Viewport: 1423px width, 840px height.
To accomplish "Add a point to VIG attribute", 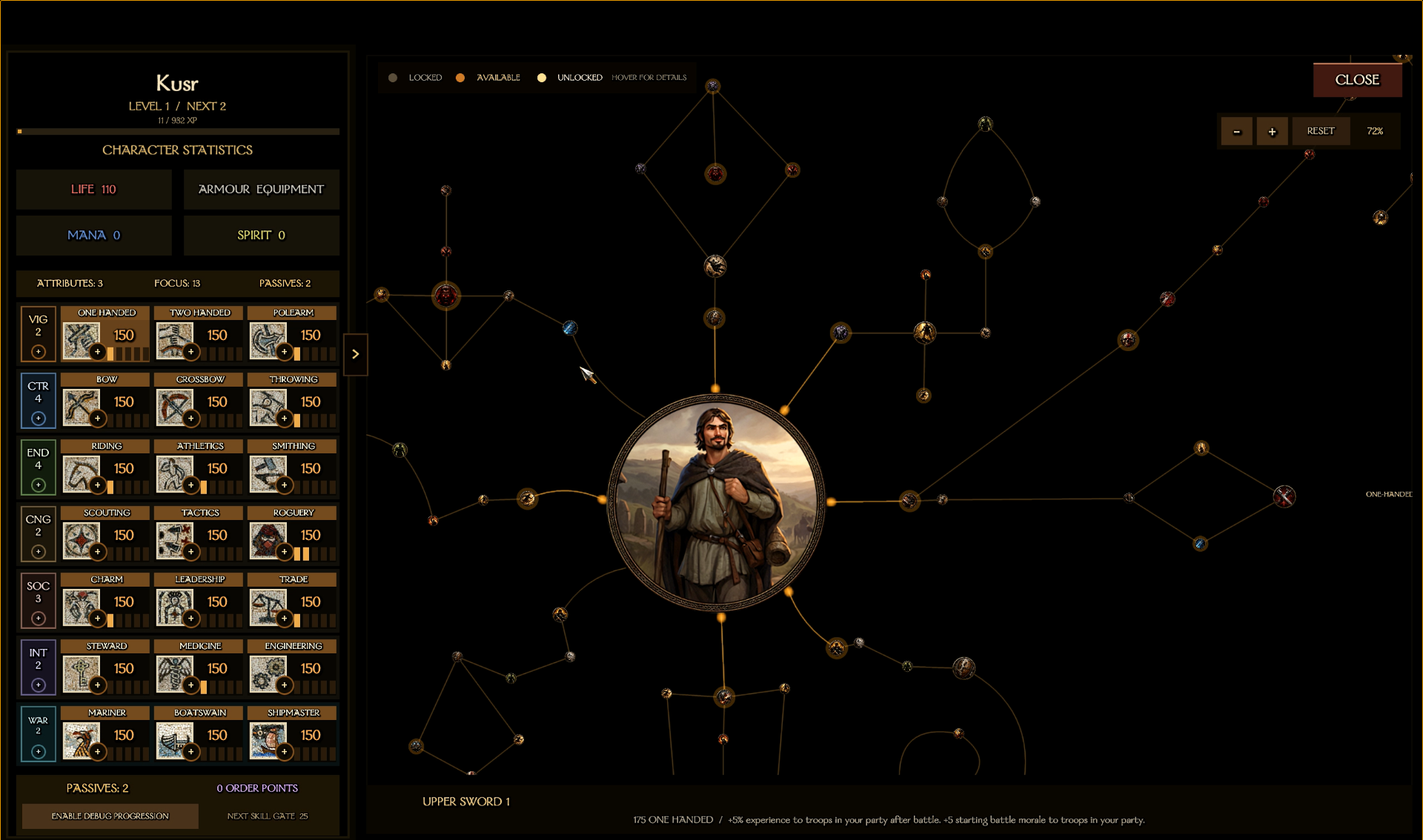I will pos(39,352).
